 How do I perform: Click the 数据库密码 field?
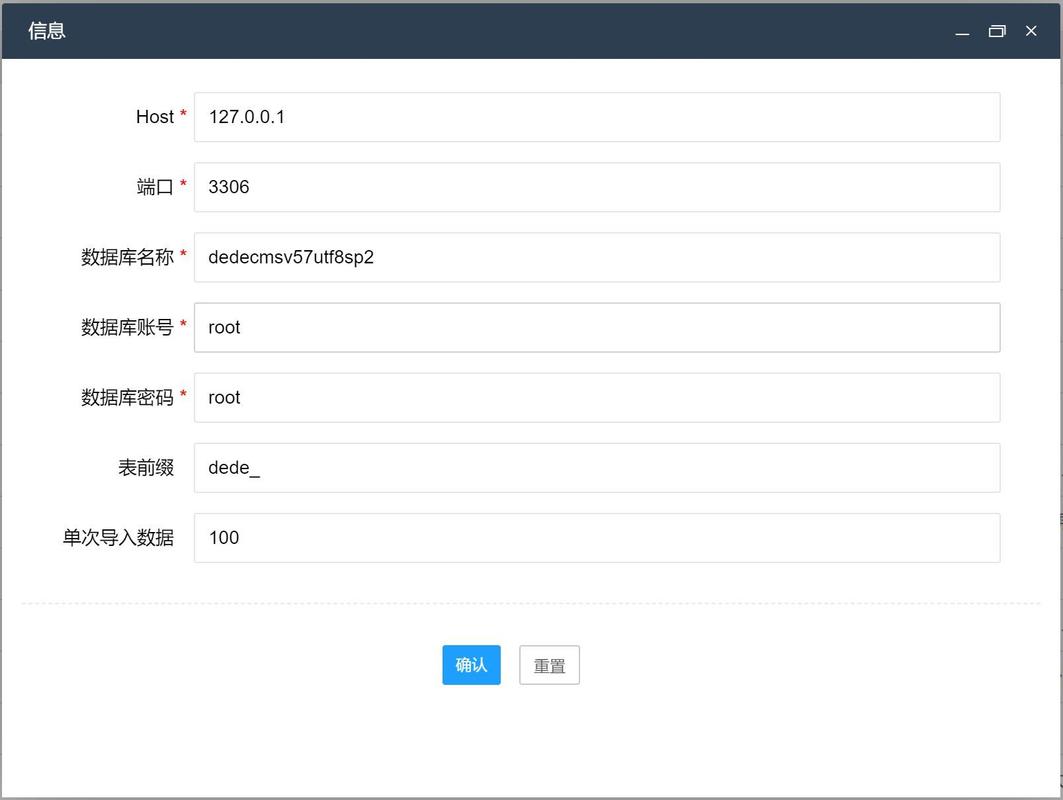point(597,397)
